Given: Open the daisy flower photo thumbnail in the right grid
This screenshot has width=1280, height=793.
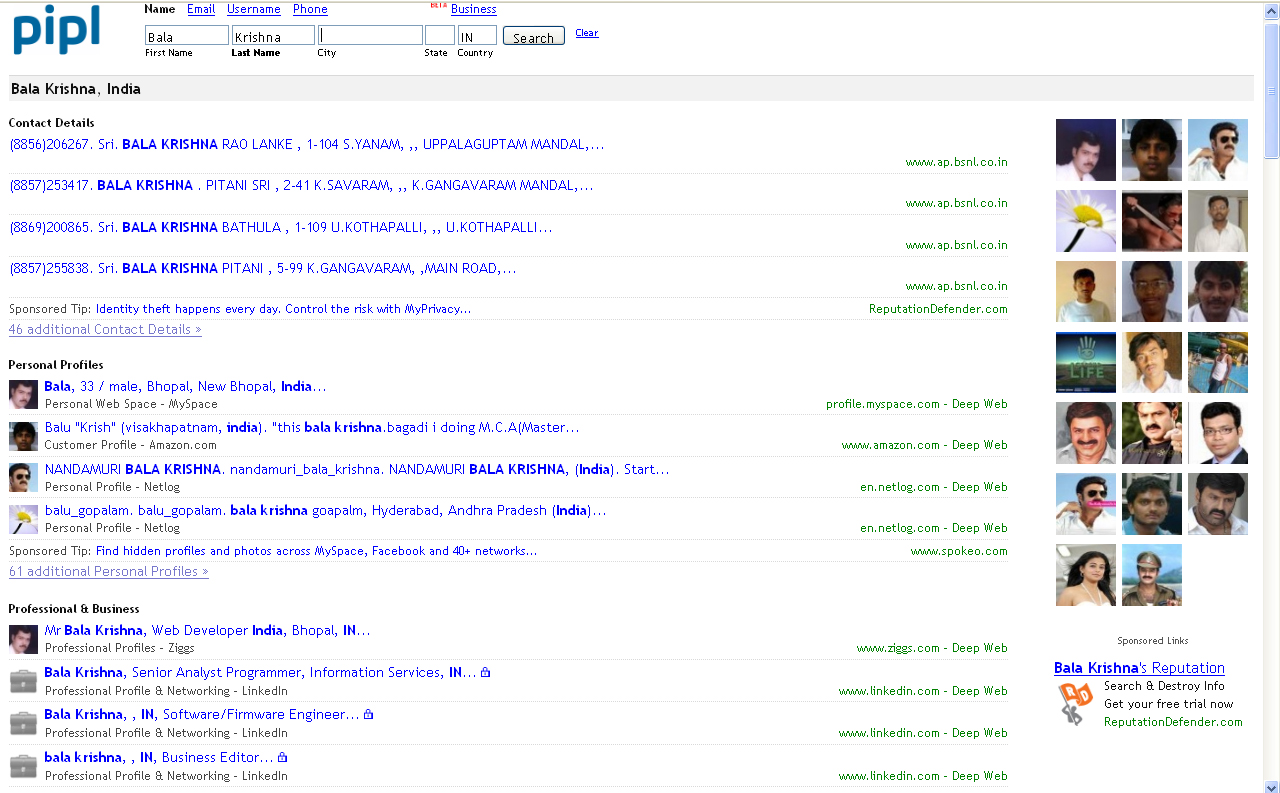Looking at the screenshot, I should pyautogui.click(x=1086, y=221).
